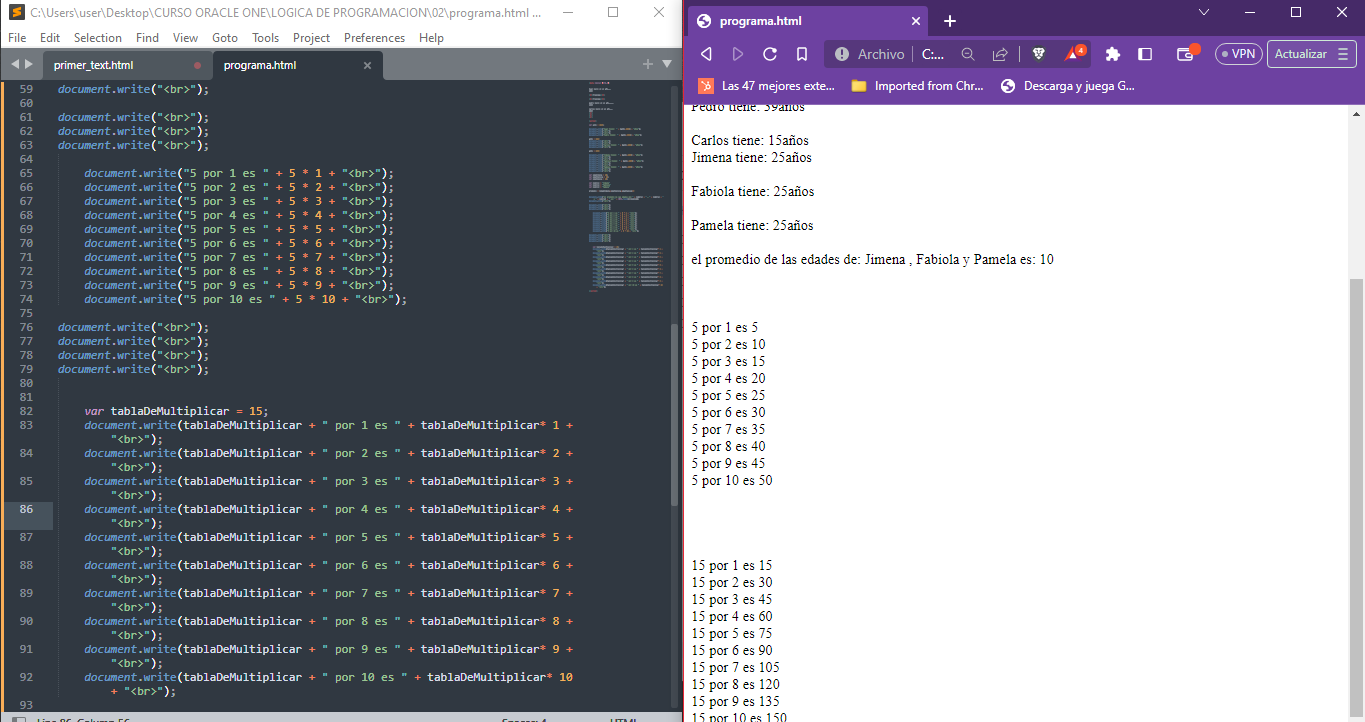Click the code line "5 por 1 es"
This screenshot has height=722, width=1365.
pos(239,173)
